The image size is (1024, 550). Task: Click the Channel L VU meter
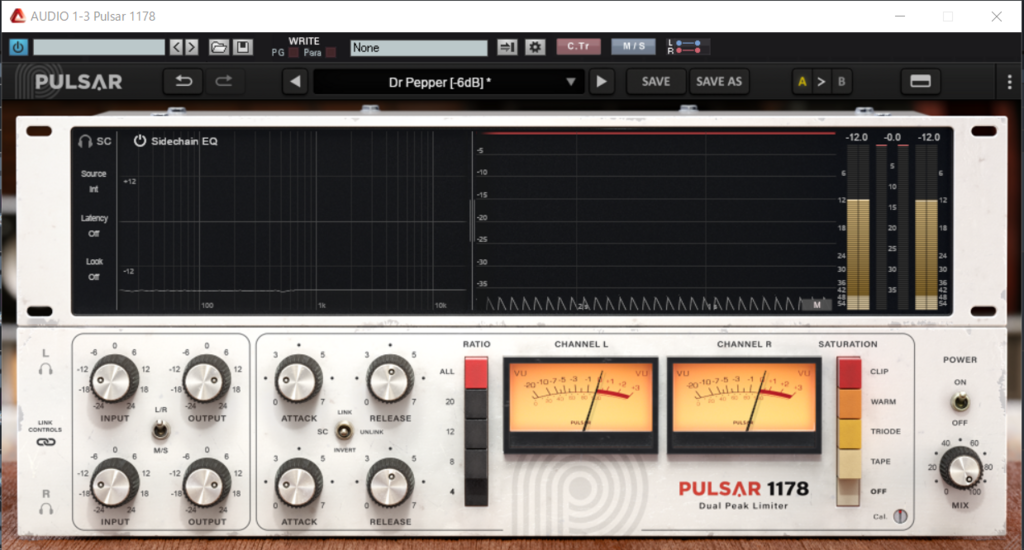(x=581, y=405)
